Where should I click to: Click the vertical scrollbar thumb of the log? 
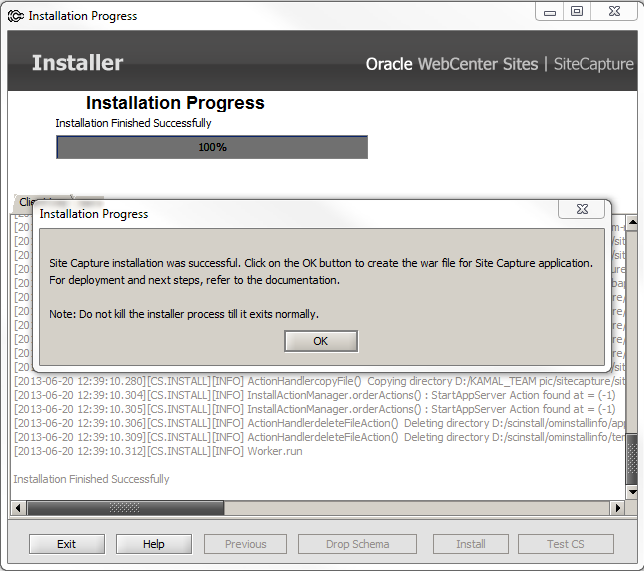click(x=632, y=458)
